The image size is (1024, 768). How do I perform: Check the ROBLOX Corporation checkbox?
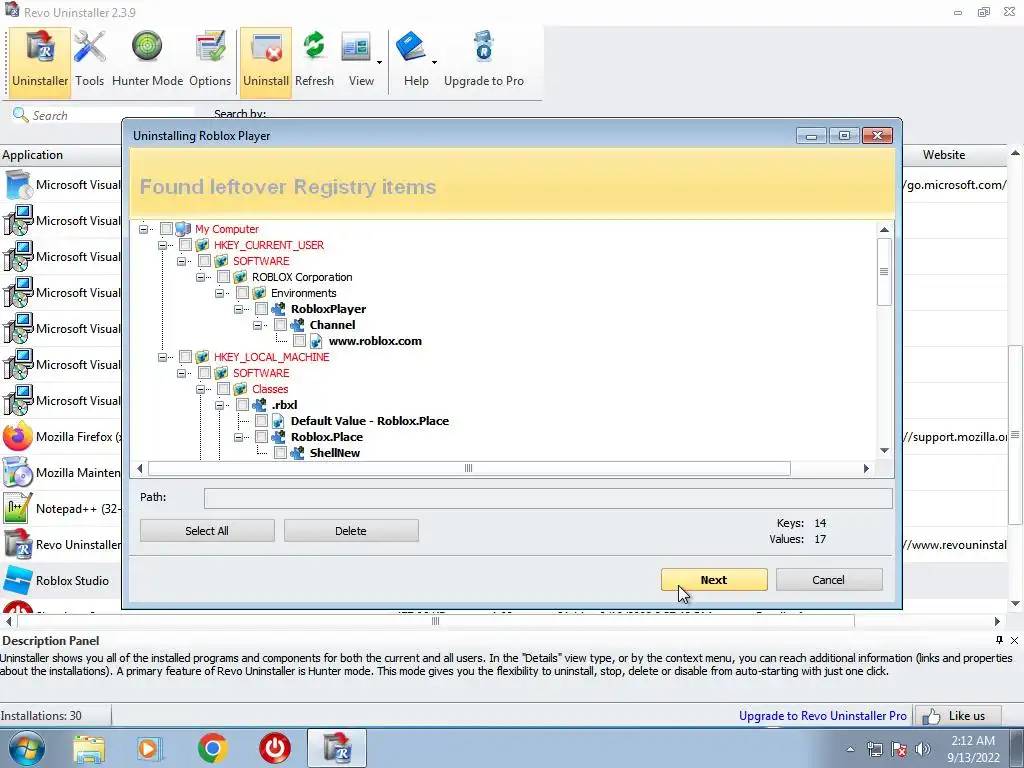[x=223, y=277]
